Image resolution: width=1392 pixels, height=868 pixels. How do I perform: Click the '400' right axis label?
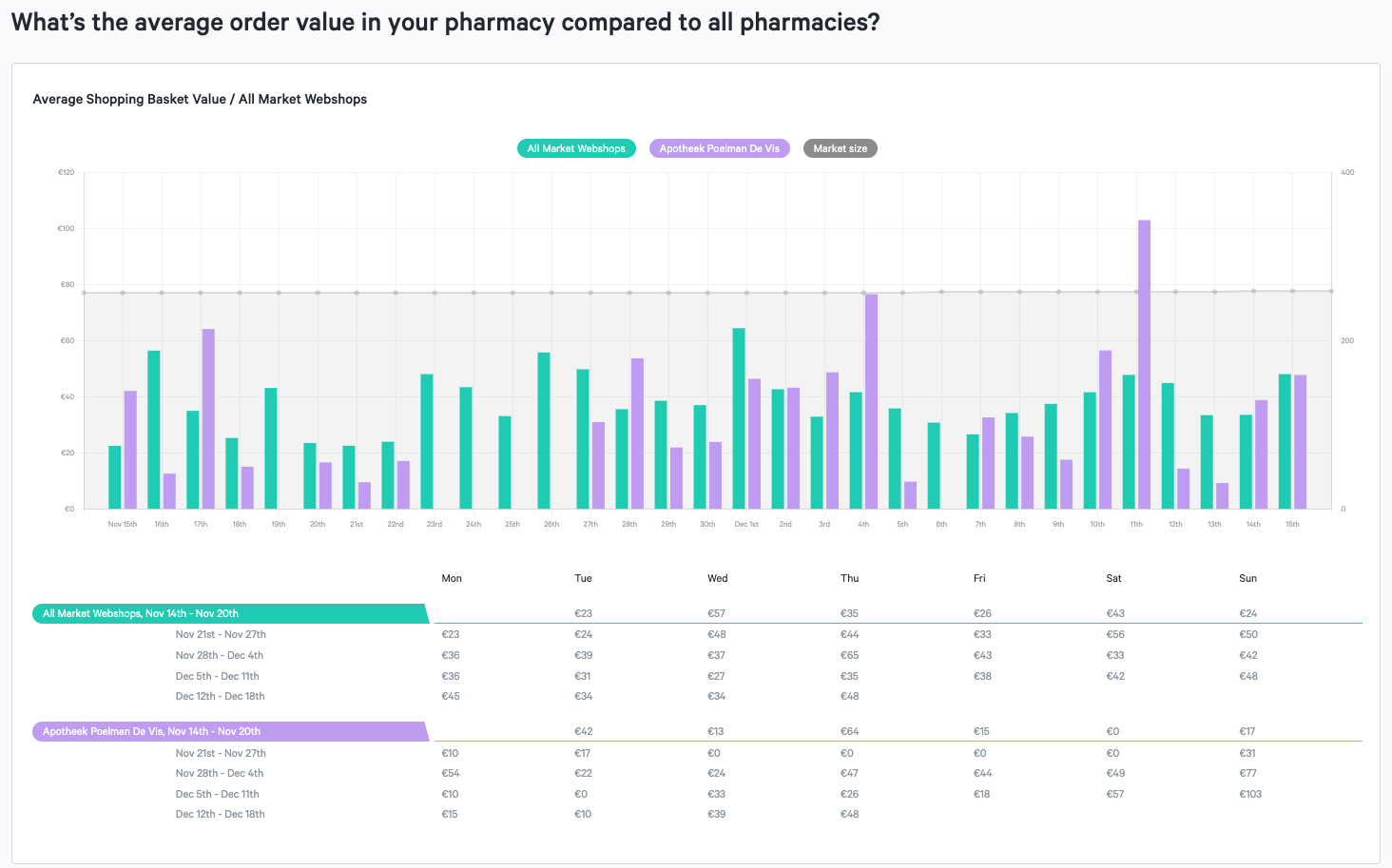1347,172
